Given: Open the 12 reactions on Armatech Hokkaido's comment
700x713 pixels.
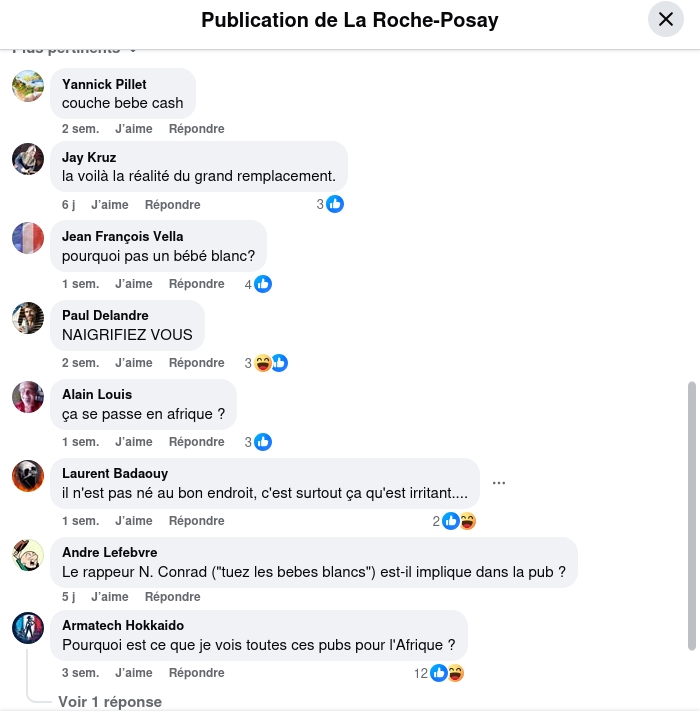Looking at the screenshot, I should 439,673.
